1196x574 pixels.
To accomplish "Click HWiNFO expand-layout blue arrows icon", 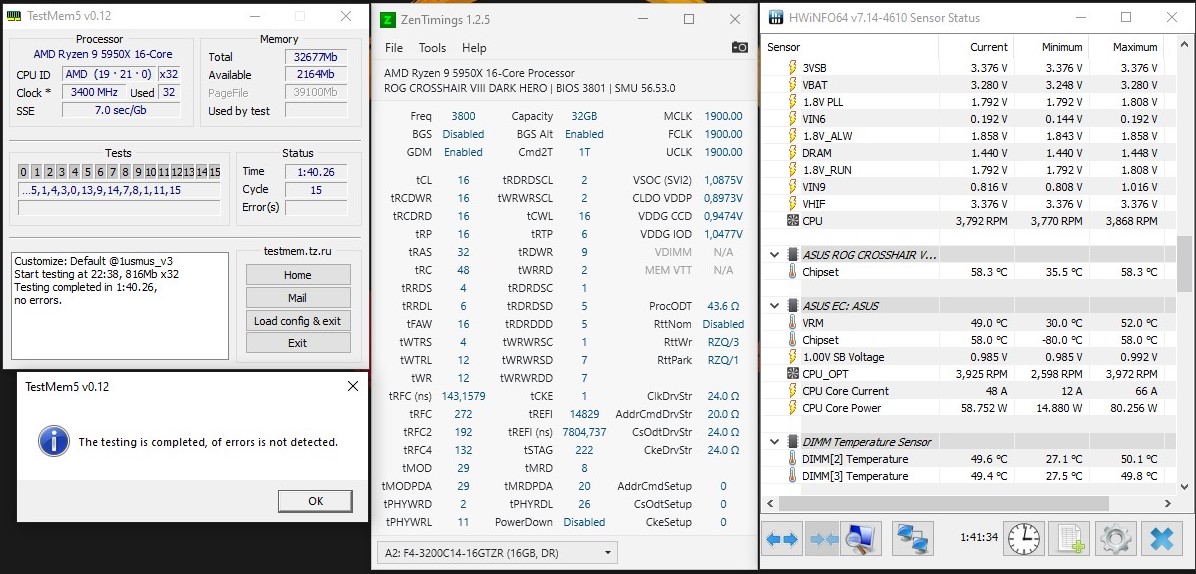I will coord(782,540).
